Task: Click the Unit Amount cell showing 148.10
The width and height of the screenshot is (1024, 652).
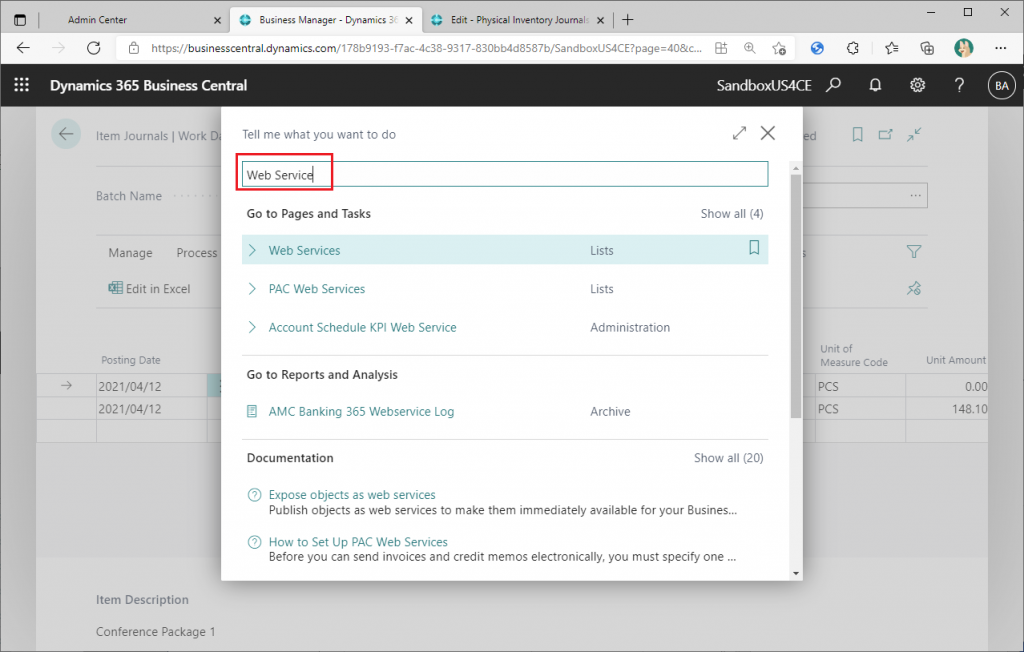Action: tap(947, 409)
